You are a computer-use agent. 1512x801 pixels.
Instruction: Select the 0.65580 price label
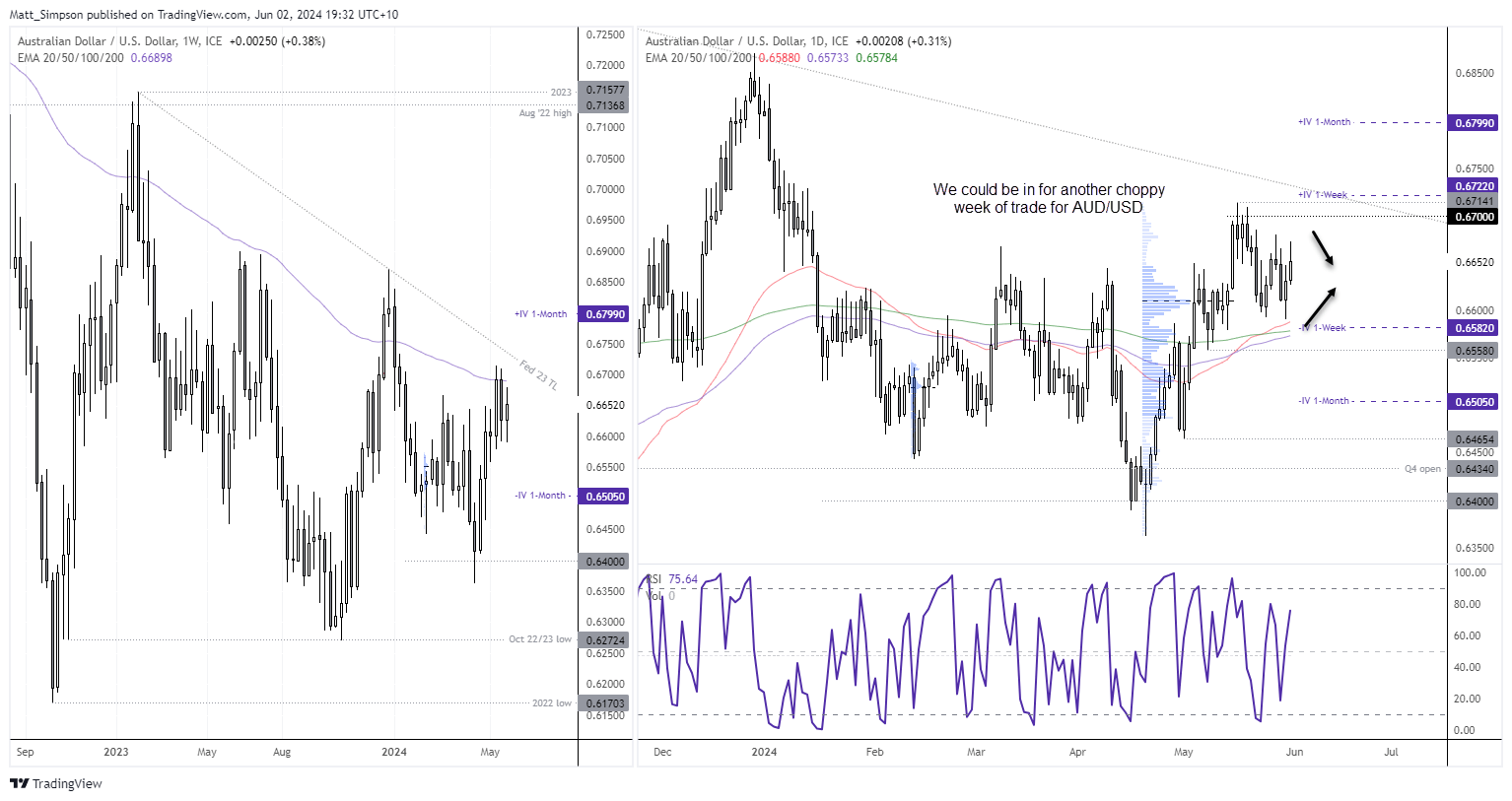tap(1474, 351)
